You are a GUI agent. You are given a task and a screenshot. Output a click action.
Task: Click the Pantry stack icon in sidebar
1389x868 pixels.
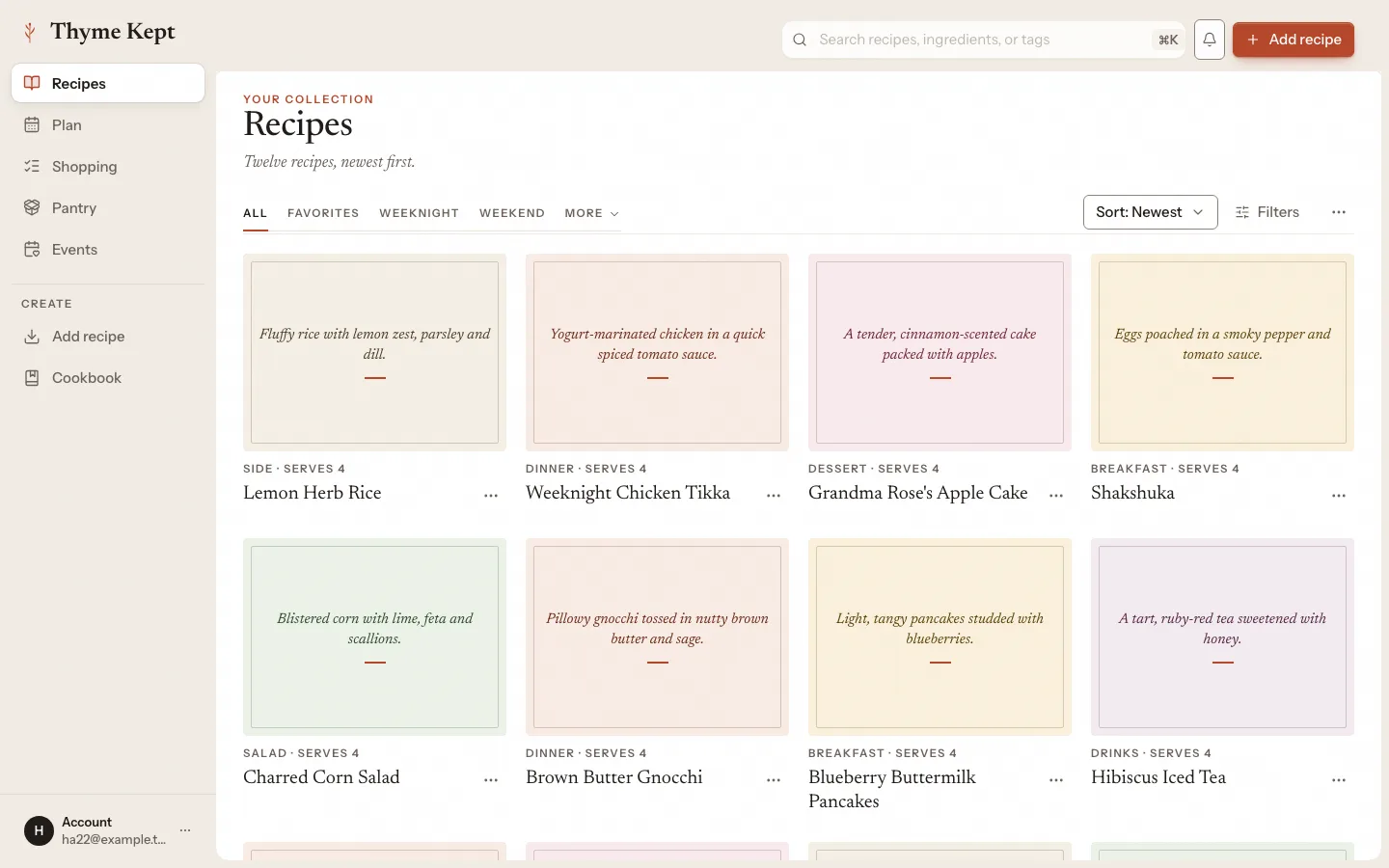click(32, 207)
